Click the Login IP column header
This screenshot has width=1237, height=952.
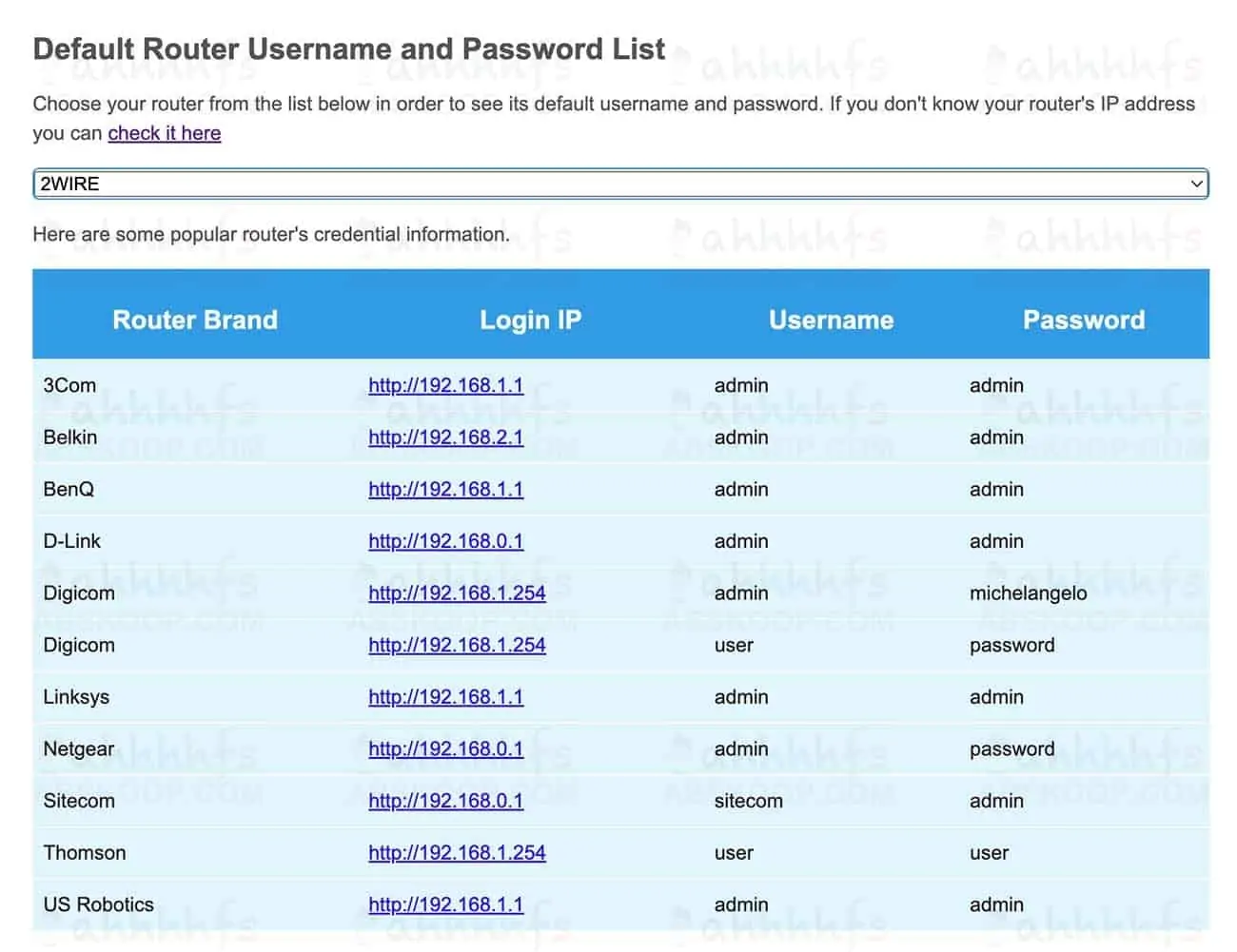530,320
